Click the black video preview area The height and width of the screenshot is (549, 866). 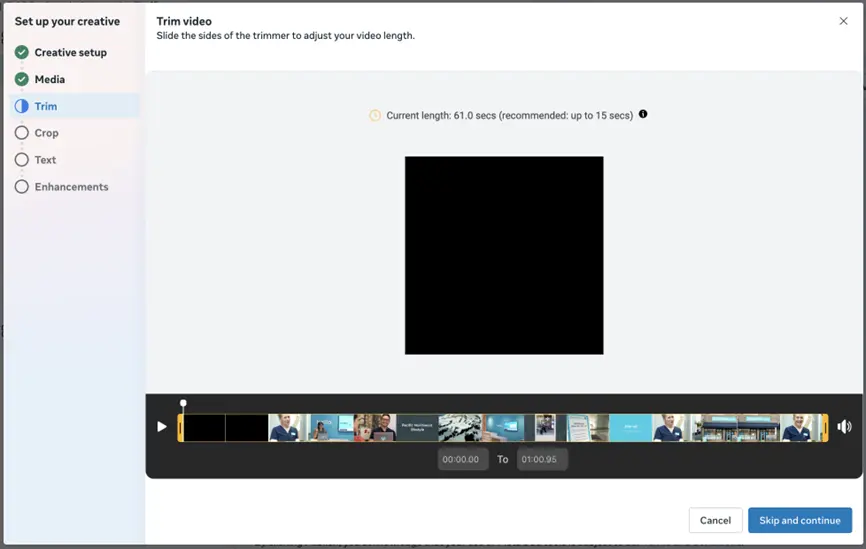click(x=504, y=255)
